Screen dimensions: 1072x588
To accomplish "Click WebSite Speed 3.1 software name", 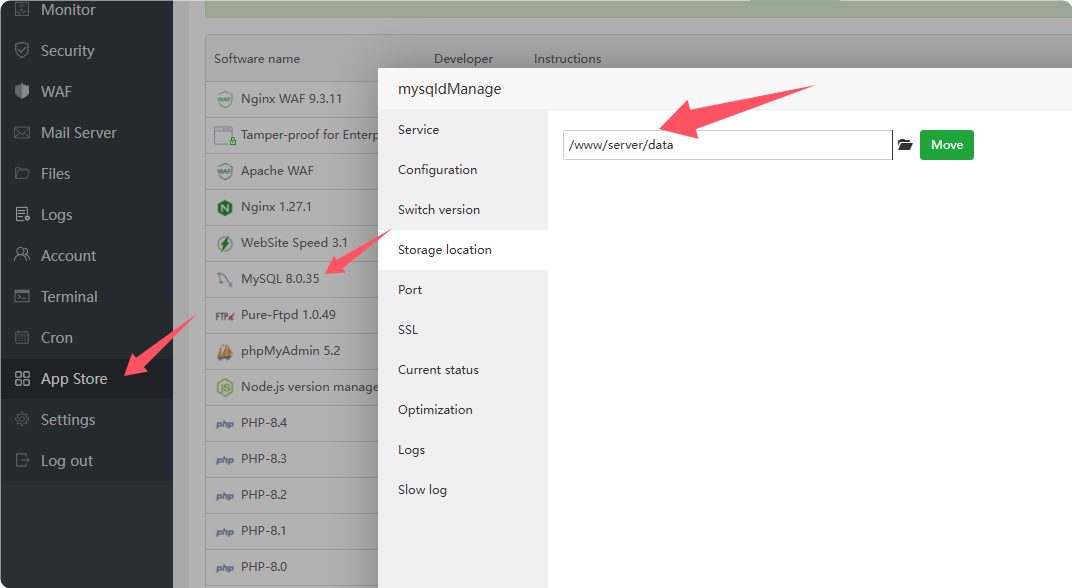I will click(295, 243).
